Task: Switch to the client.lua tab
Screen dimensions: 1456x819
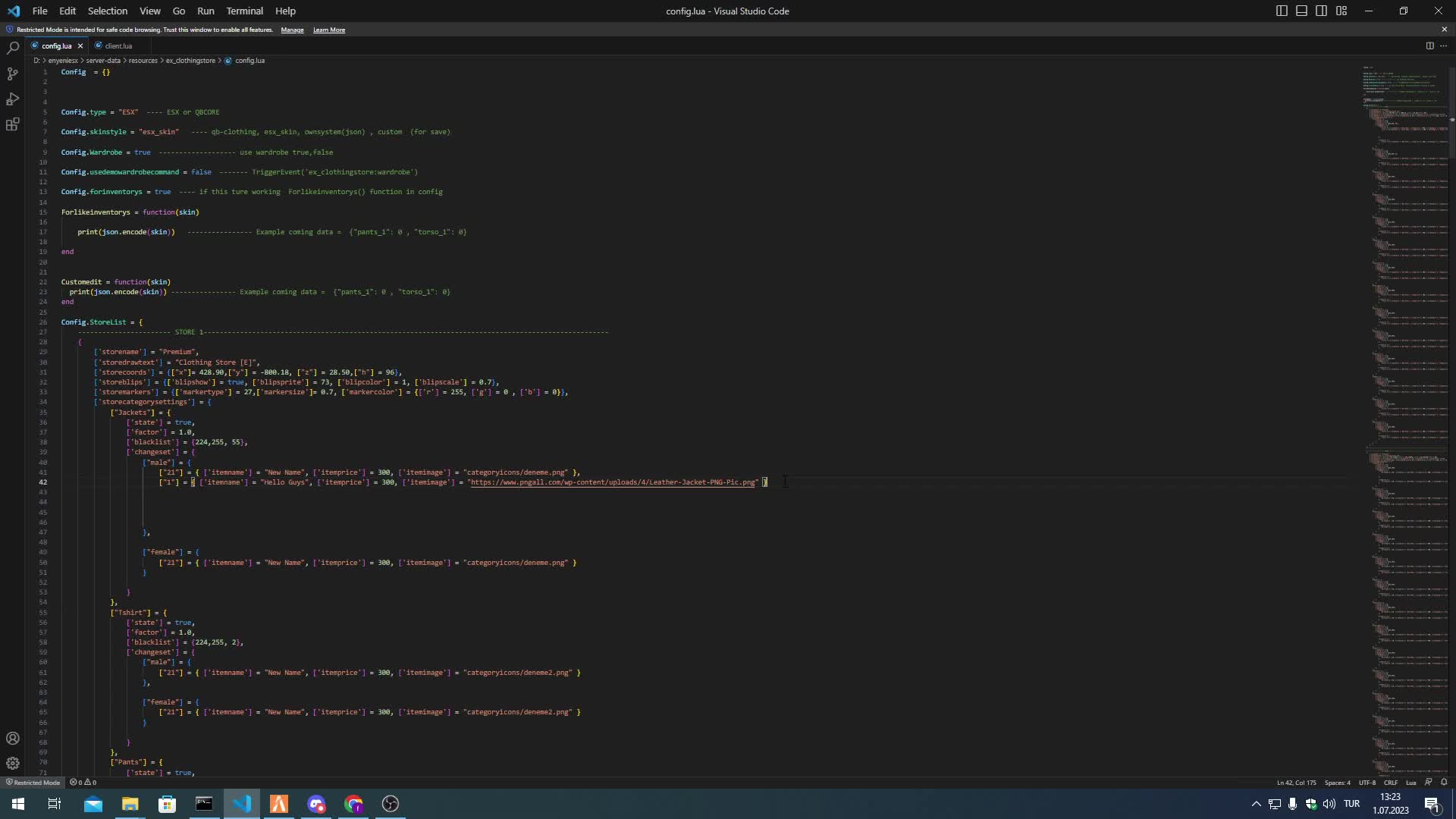Action: tap(118, 45)
